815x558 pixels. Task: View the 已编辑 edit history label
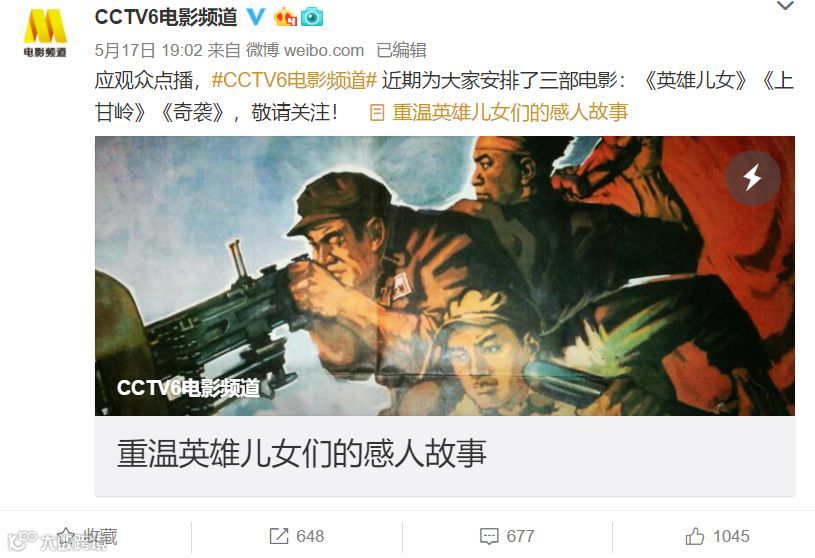(401, 50)
